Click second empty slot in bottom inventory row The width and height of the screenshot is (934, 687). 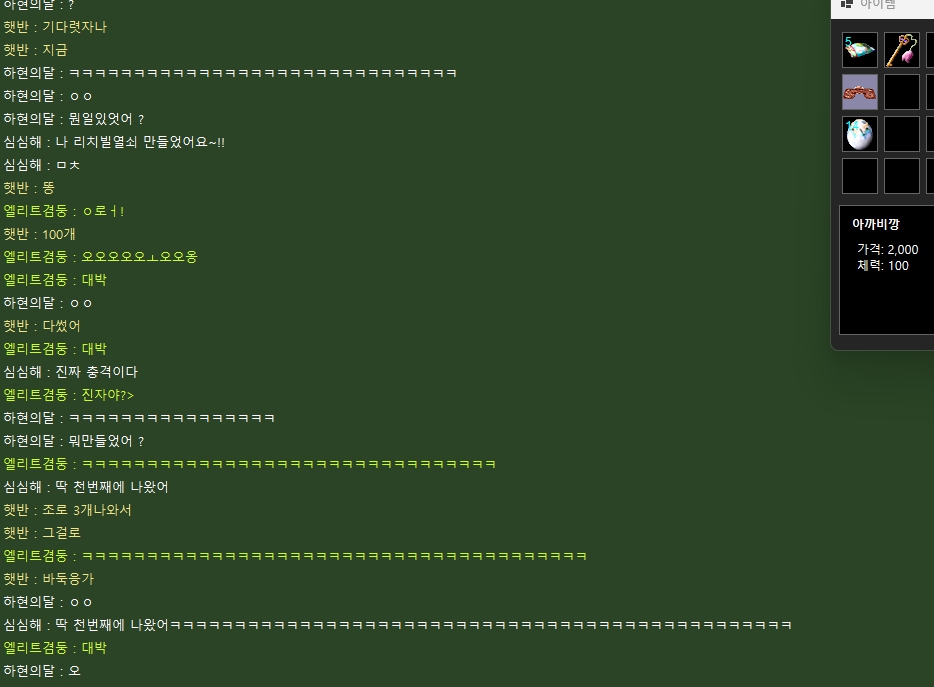(x=902, y=176)
